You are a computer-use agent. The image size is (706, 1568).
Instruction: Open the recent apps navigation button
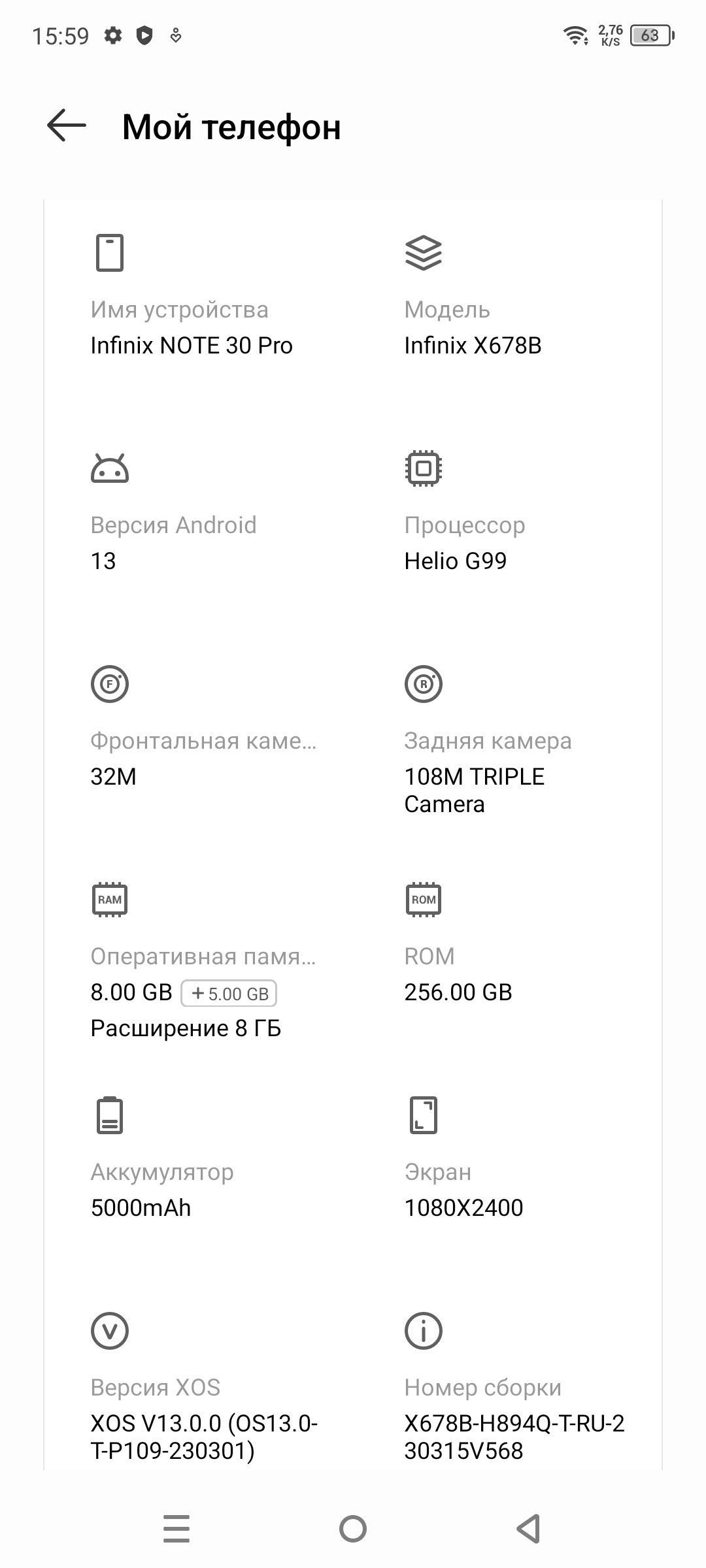(176, 1528)
